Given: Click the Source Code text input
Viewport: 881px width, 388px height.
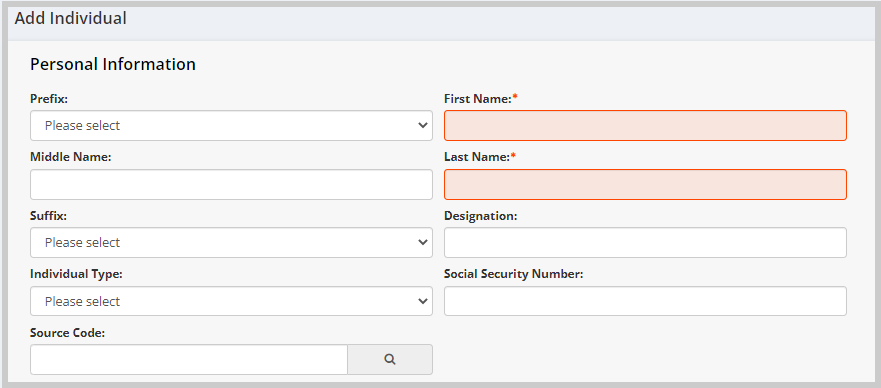Looking at the screenshot, I should coord(189,359).
